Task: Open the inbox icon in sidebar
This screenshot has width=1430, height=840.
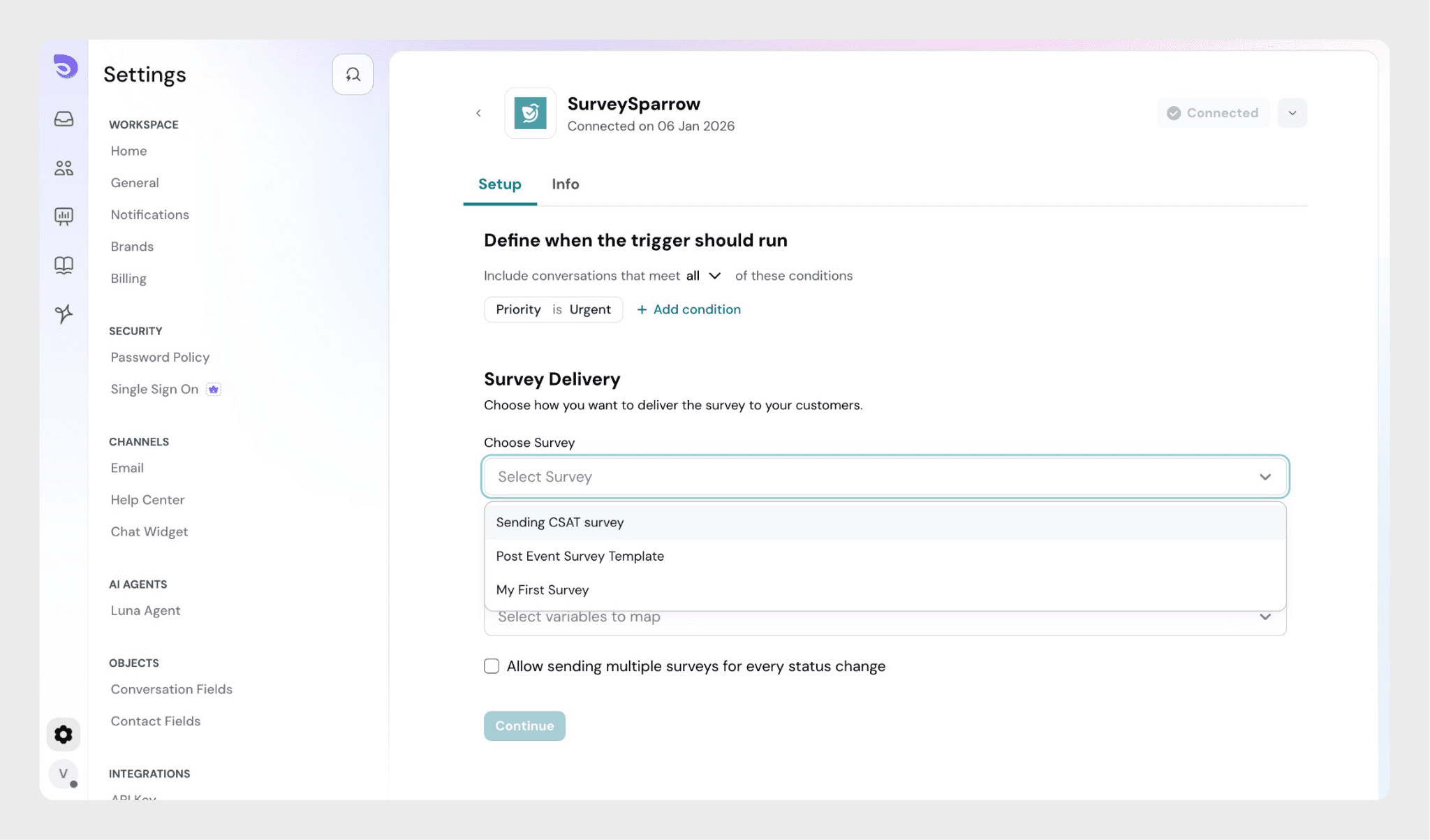Action: click(x=64, y=119)
